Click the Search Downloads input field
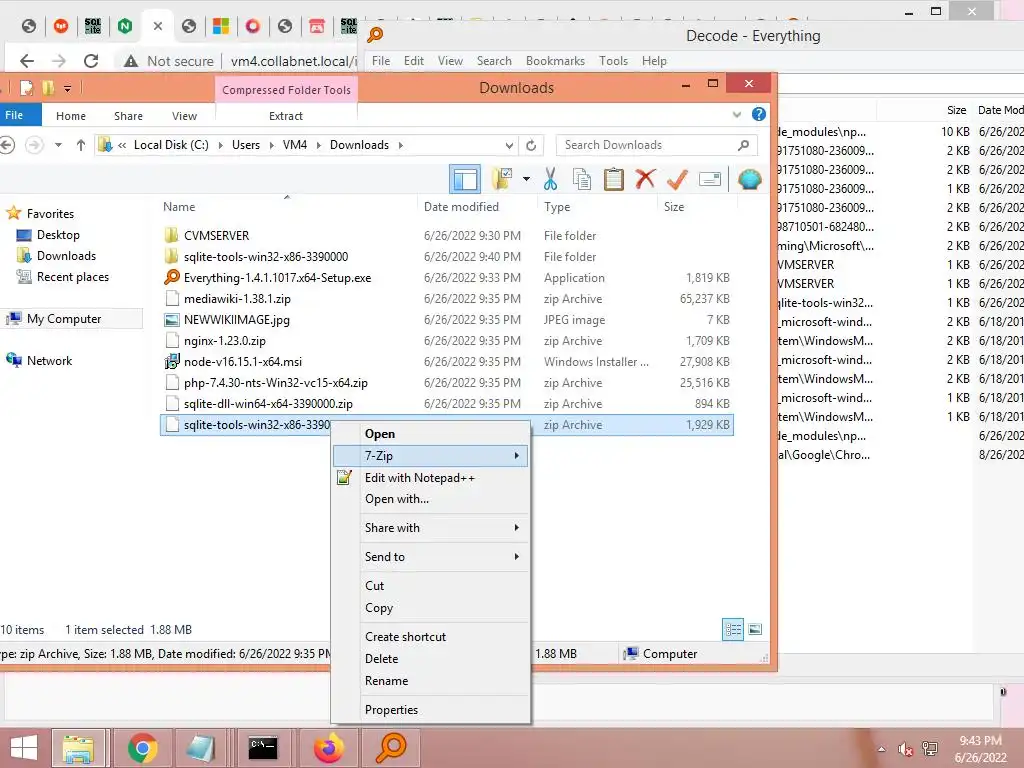The height and width of the screenshot is (768, 1024). pos(656,145)
